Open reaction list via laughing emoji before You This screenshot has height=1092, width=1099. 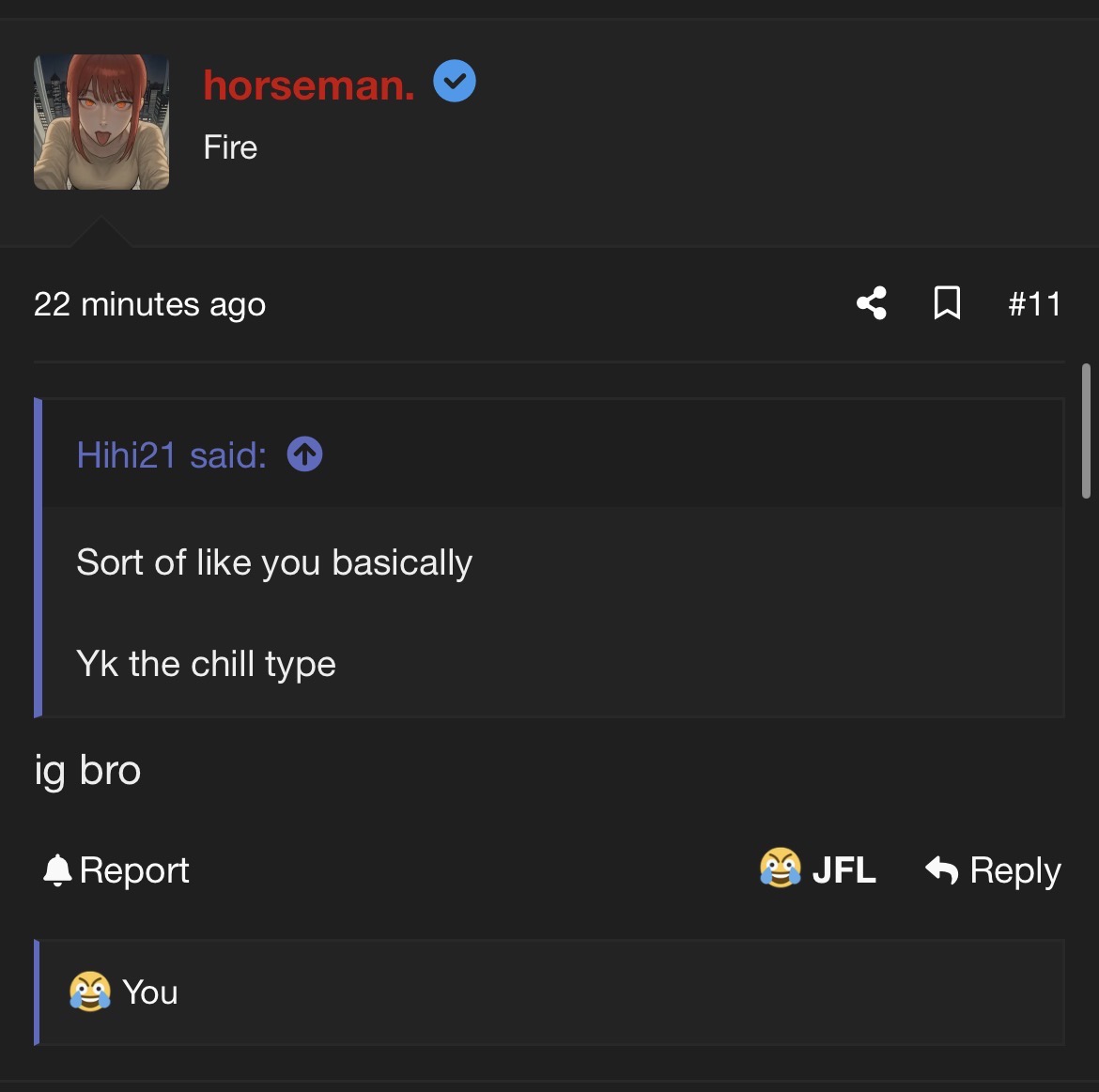[x=90, y=992]
